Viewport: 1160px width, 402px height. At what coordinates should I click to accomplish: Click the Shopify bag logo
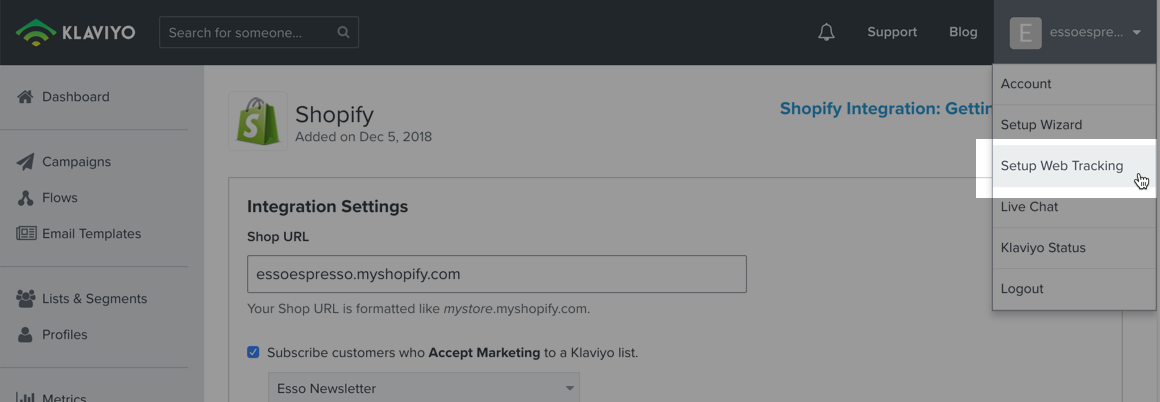[x=257, y=121]
